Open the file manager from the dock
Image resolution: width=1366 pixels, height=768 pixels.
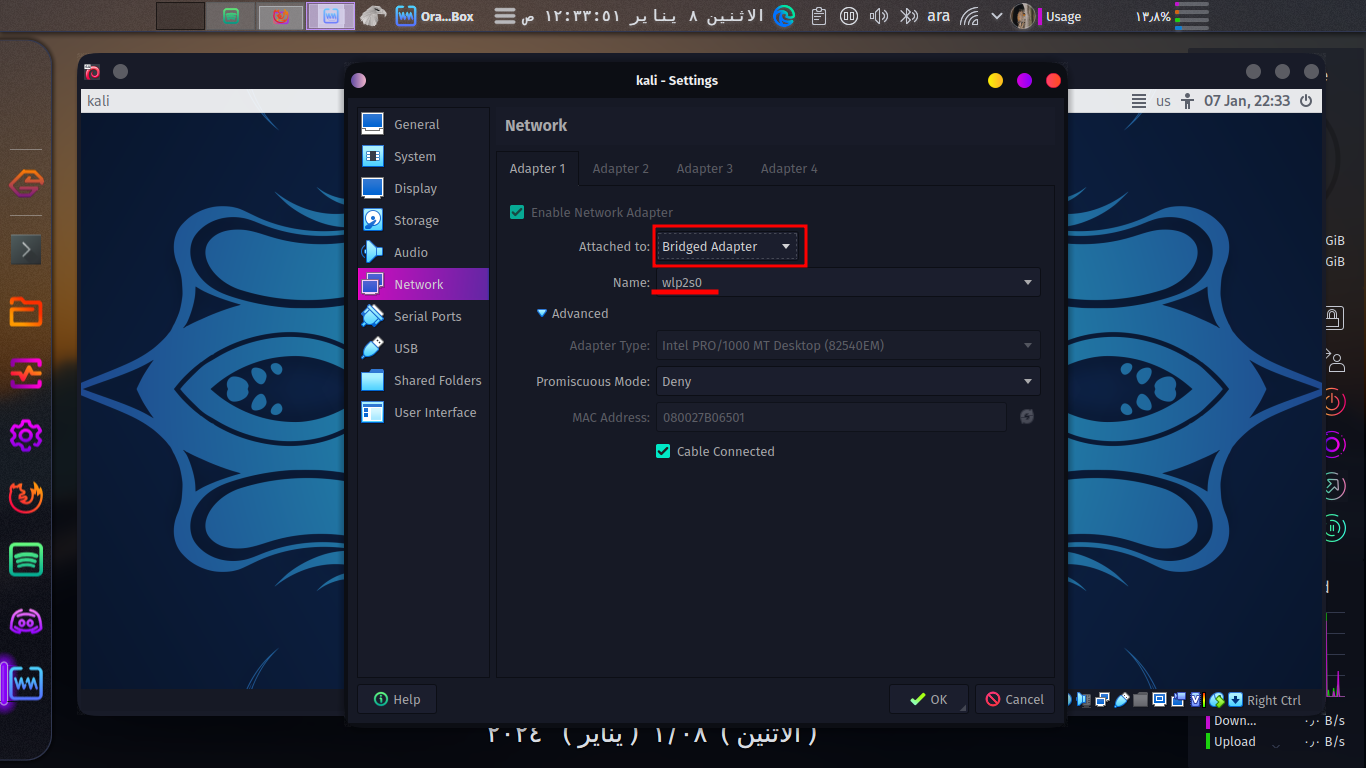[26, 312]
